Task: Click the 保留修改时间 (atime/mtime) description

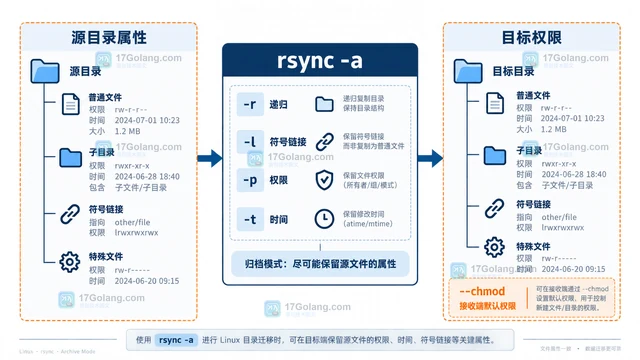Action: 368,219
